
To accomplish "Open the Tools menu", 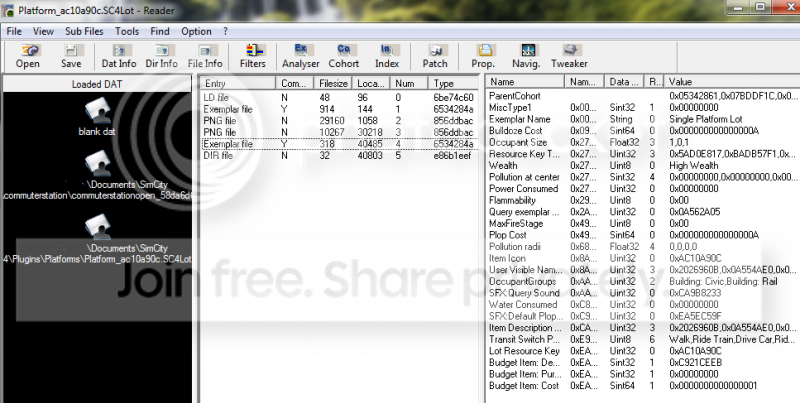I will tap(127, 31).
